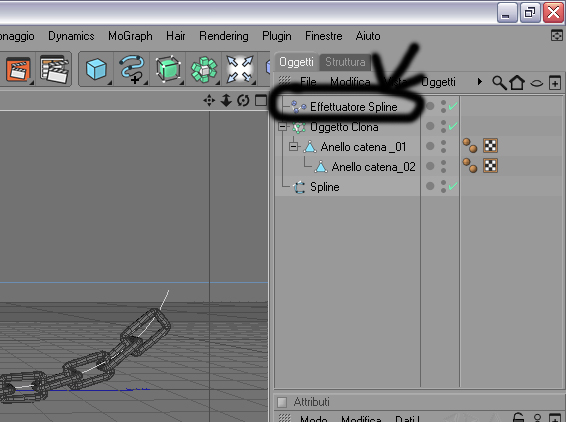This screenshot has width=566, height=422.
Task: Open the Attributi Modo menu
Action: pos(314,418)
